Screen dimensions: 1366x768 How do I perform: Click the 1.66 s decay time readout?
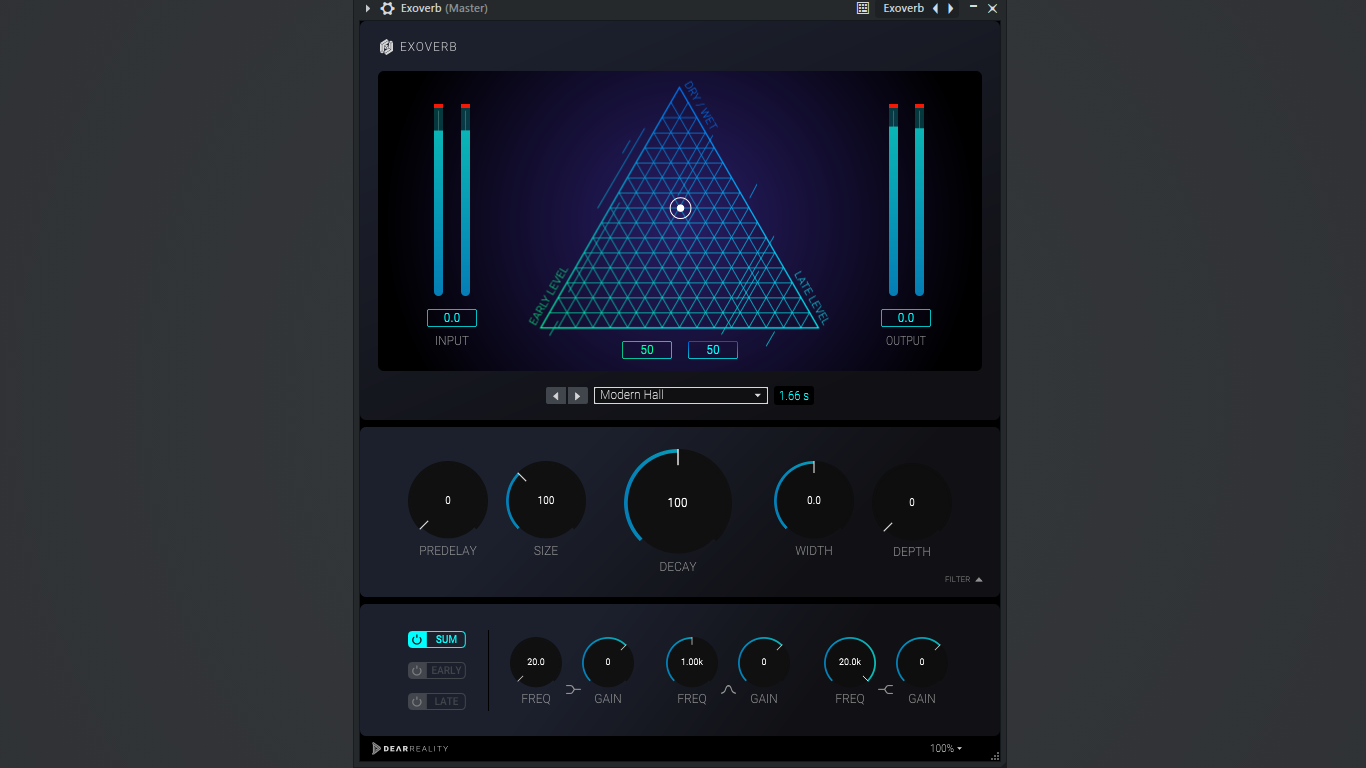[794, 396]
